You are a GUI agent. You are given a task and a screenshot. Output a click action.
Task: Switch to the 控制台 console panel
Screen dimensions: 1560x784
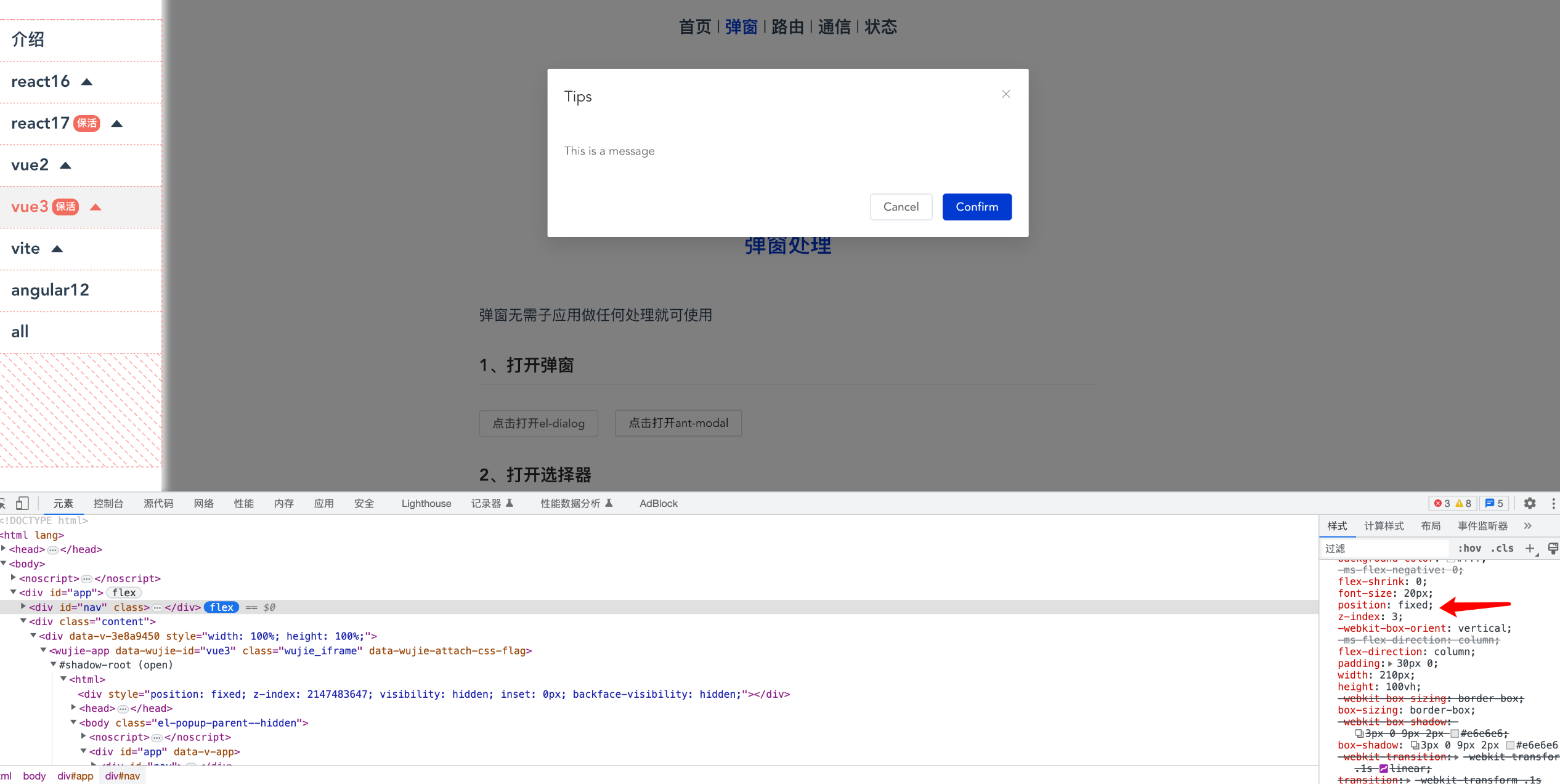coord(108,503)
